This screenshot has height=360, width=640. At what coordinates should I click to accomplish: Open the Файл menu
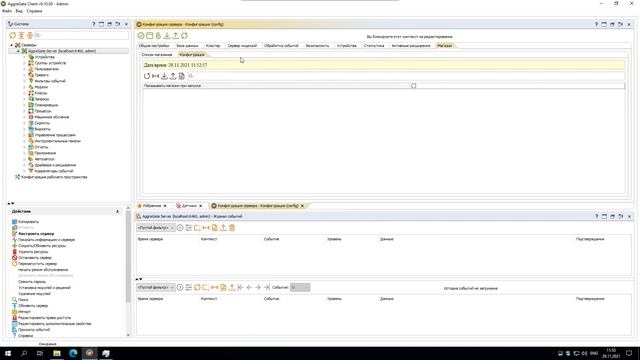click(7, 11)
